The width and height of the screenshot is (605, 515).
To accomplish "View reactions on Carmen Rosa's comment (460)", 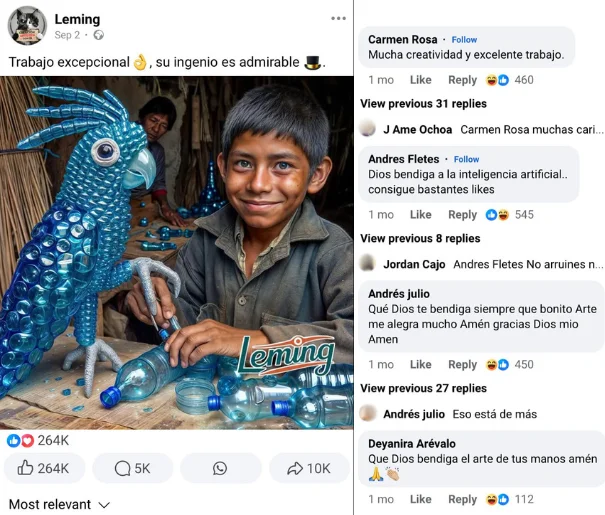I will 510,80.
